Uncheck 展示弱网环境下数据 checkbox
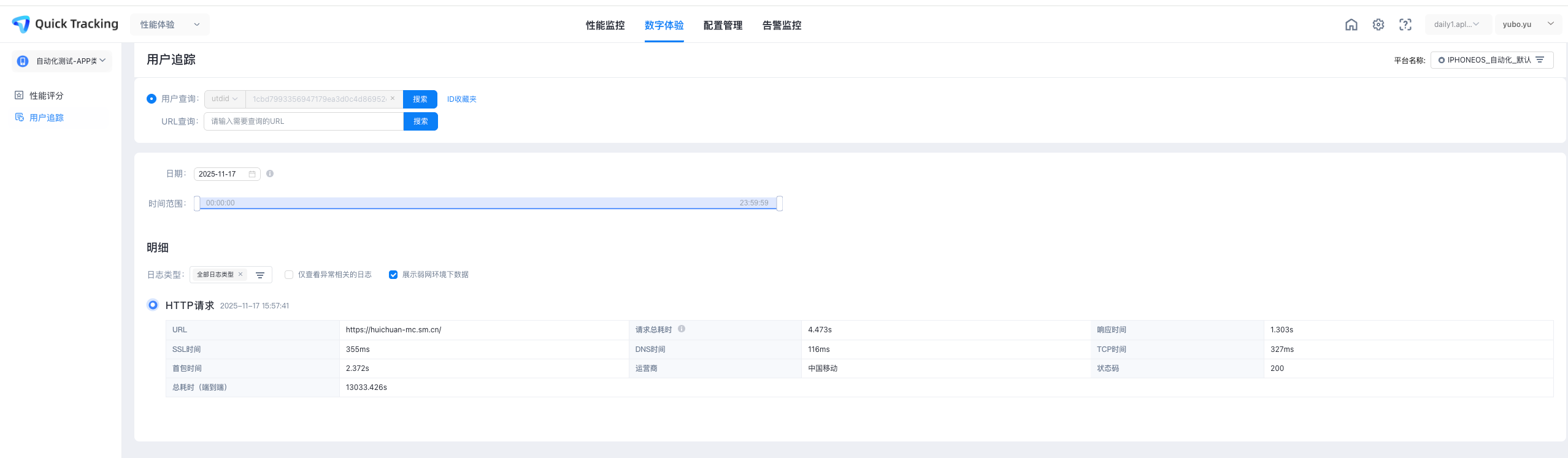The height and width of the screenshot is (458, 1568). [x=393, y=275]
